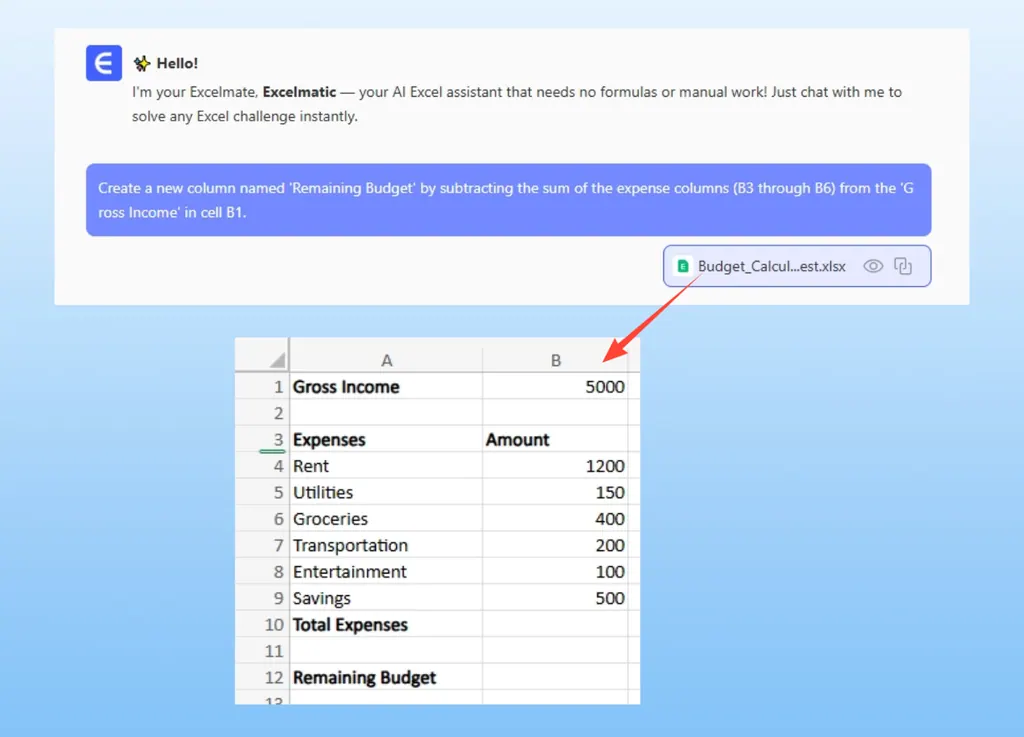Select column A header
Screen dimensions: 1024x737
click(x=386, y=360)
